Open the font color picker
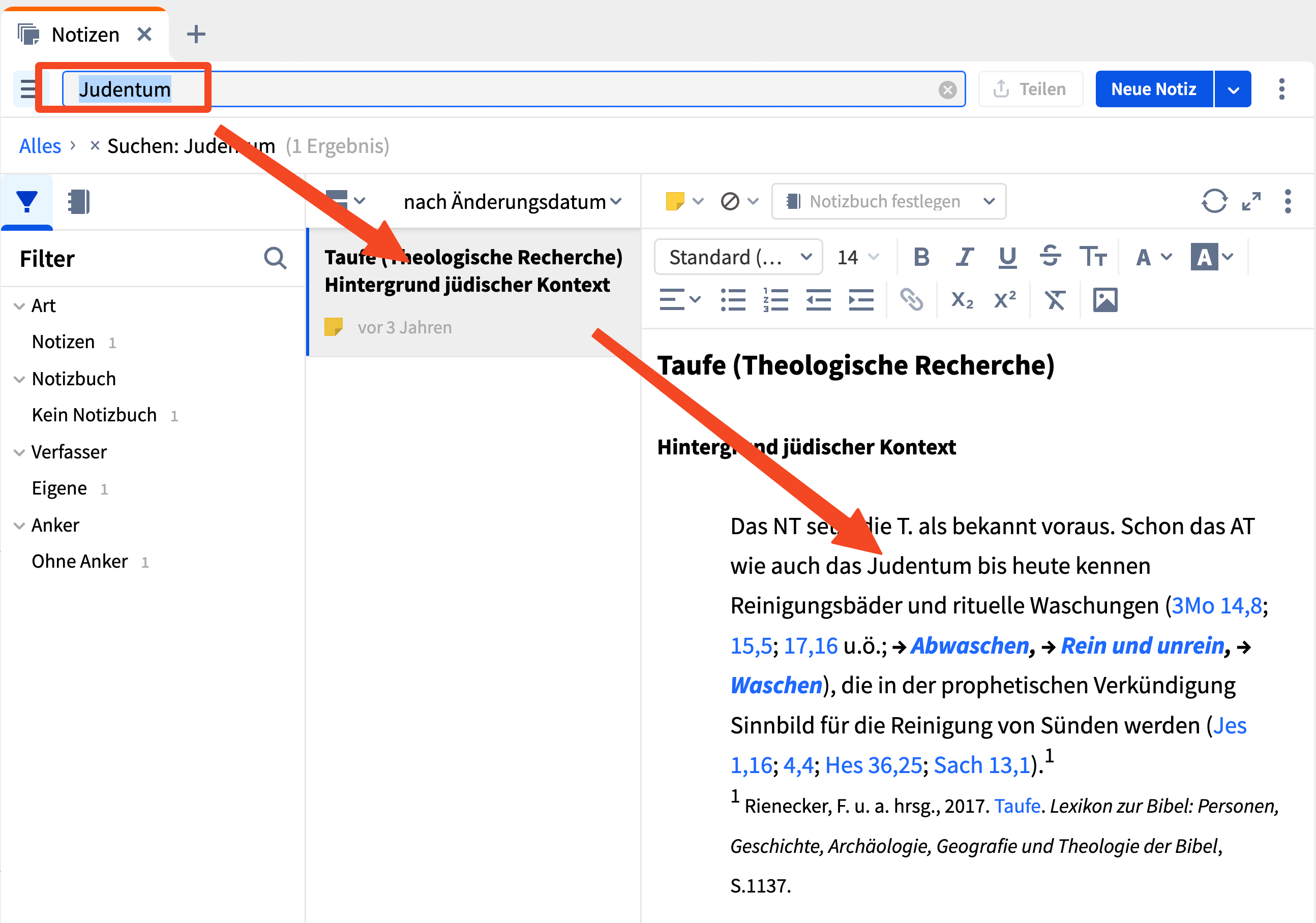This screenshot has height=923, width=1316. (1153, 257)
